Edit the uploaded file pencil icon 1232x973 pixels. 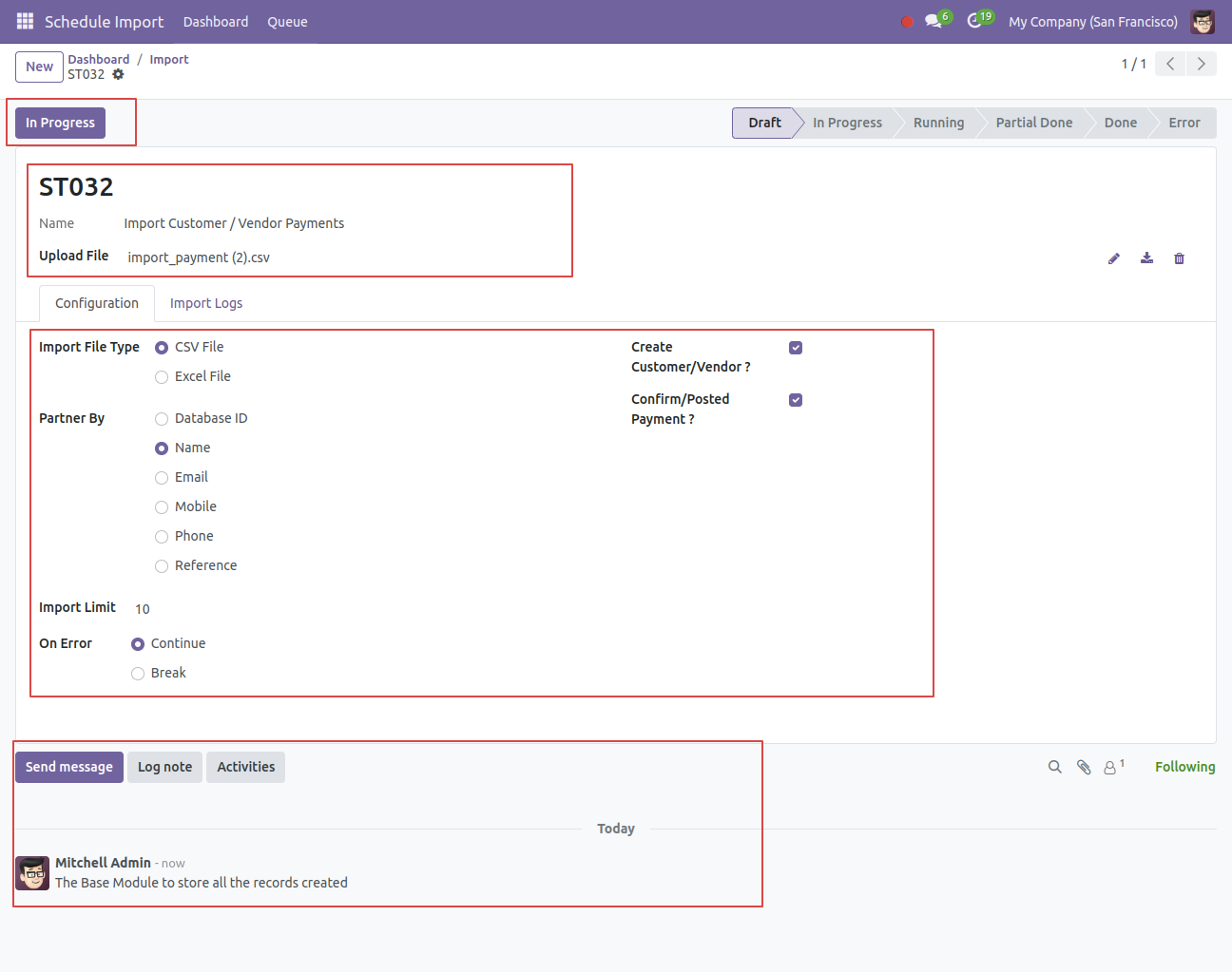pos(1114,258)
